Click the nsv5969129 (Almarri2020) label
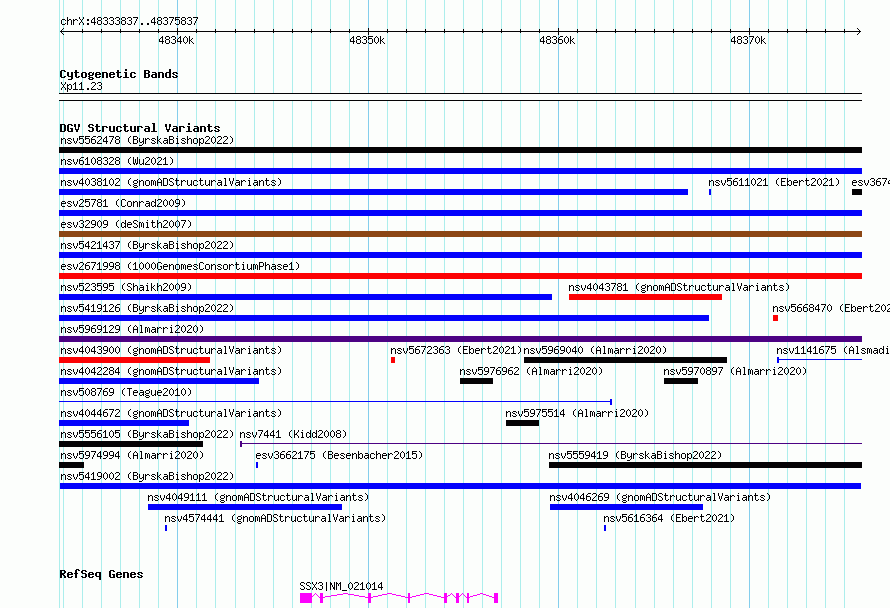Image resolution: width=890 pixels, height=608 pixels. [x=132, y=329]
